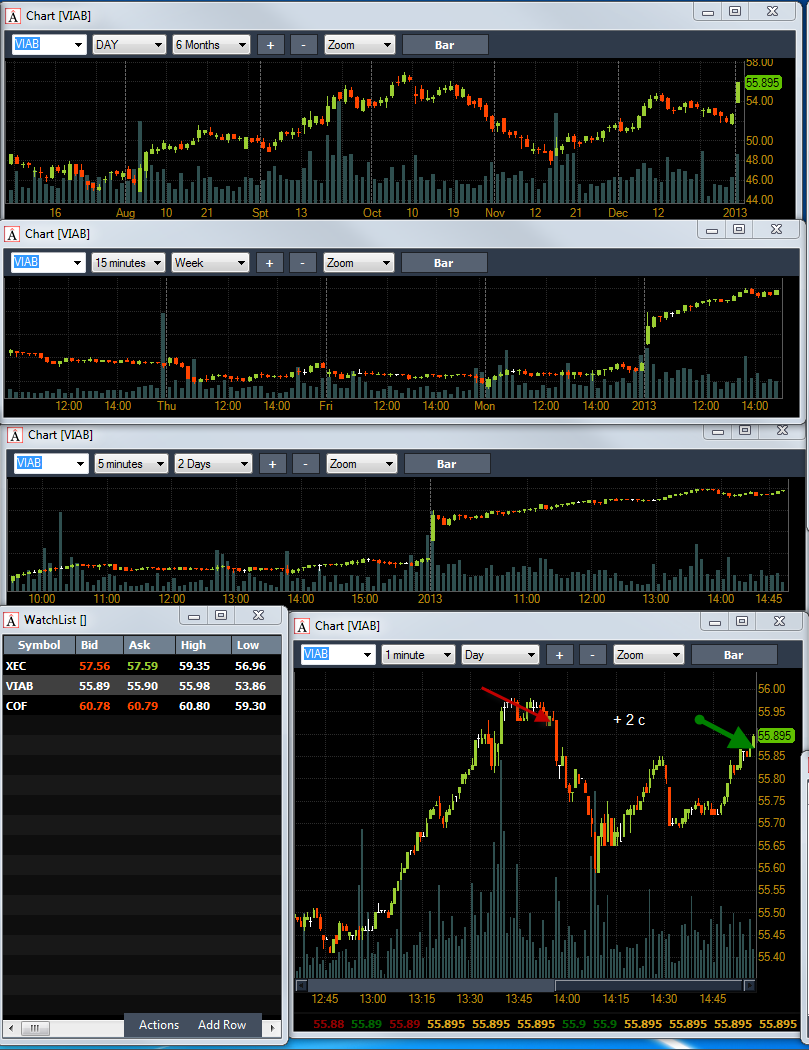Click minus button on 15 minutes chart toolbar
809x1050 pixels.
302,263
